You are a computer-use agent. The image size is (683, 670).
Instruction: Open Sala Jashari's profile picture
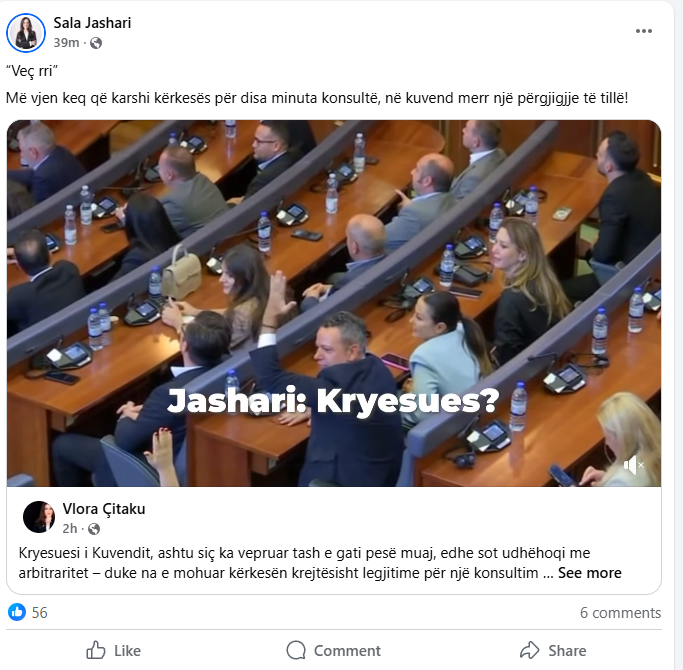(x=26, y=33)
